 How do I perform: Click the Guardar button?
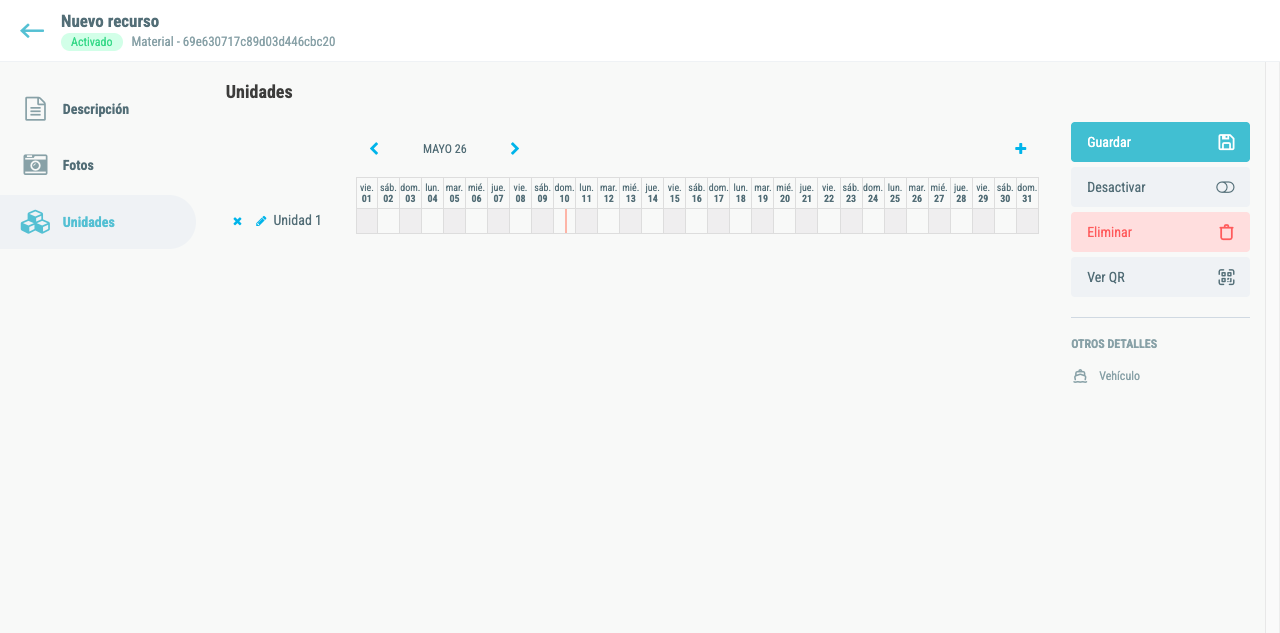point(1160,142)
